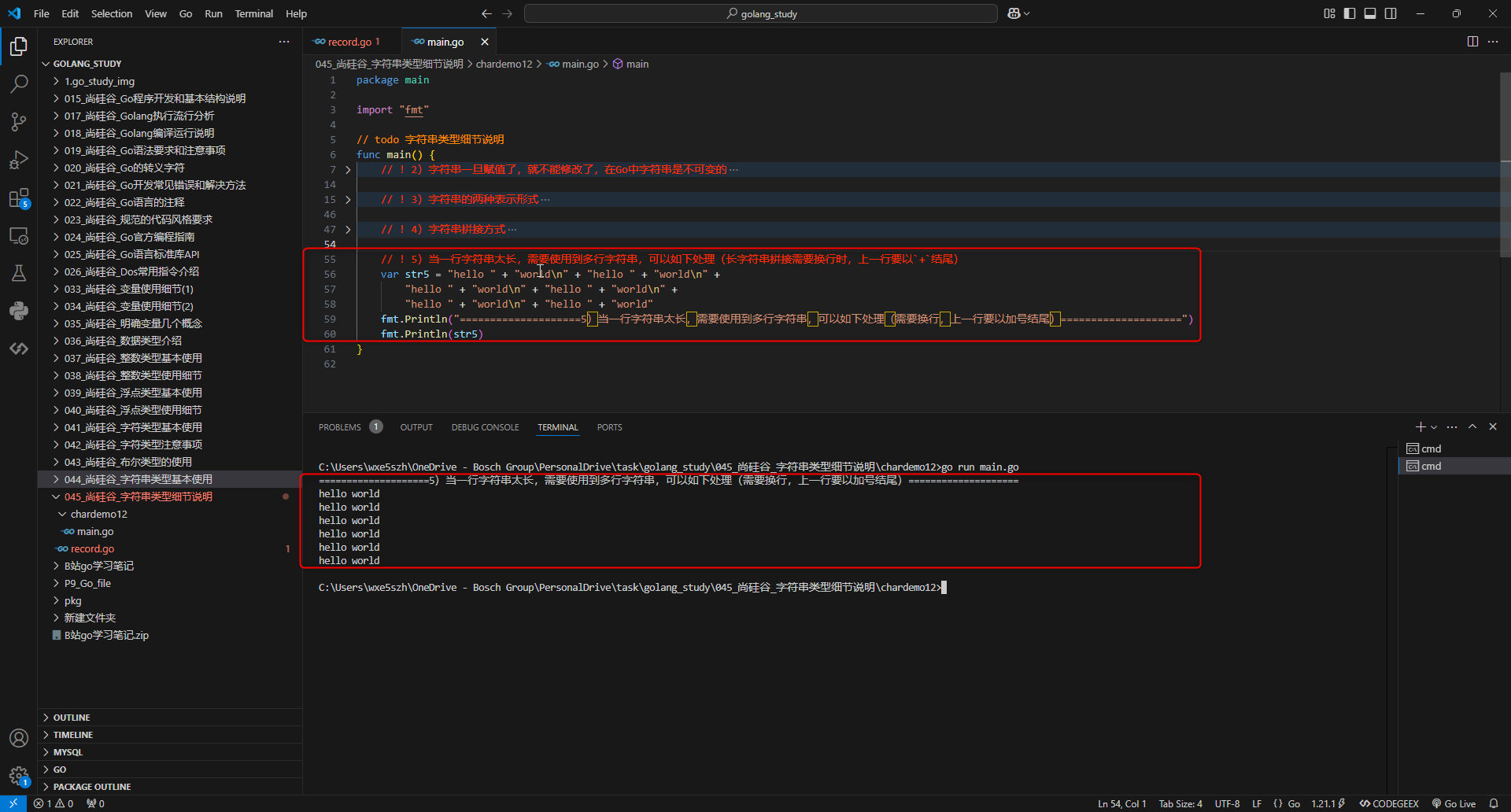Image resolution: width=1511 pixels, height=812 pixels.
Task: Unfold the collapsed code region at line 47
Action: point(348,230)
